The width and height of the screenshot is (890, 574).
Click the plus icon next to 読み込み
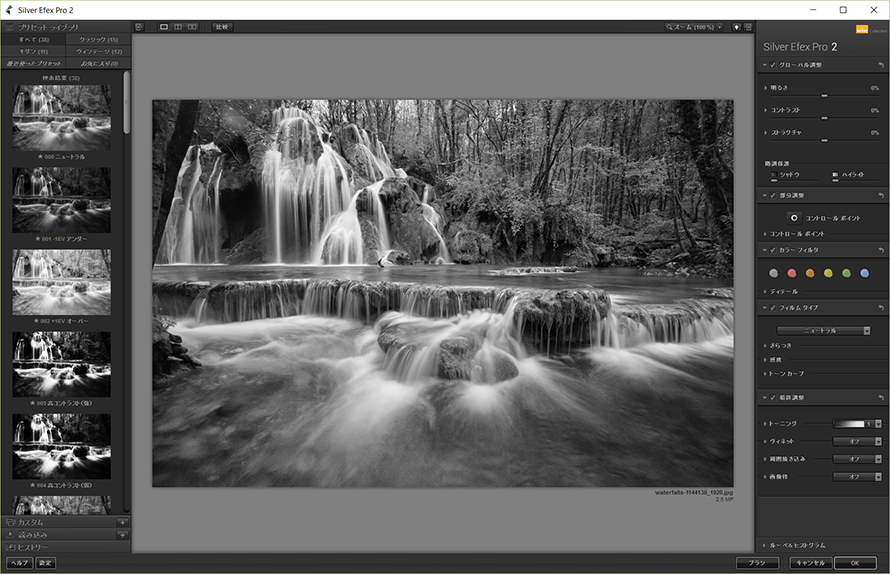[122, 535]
